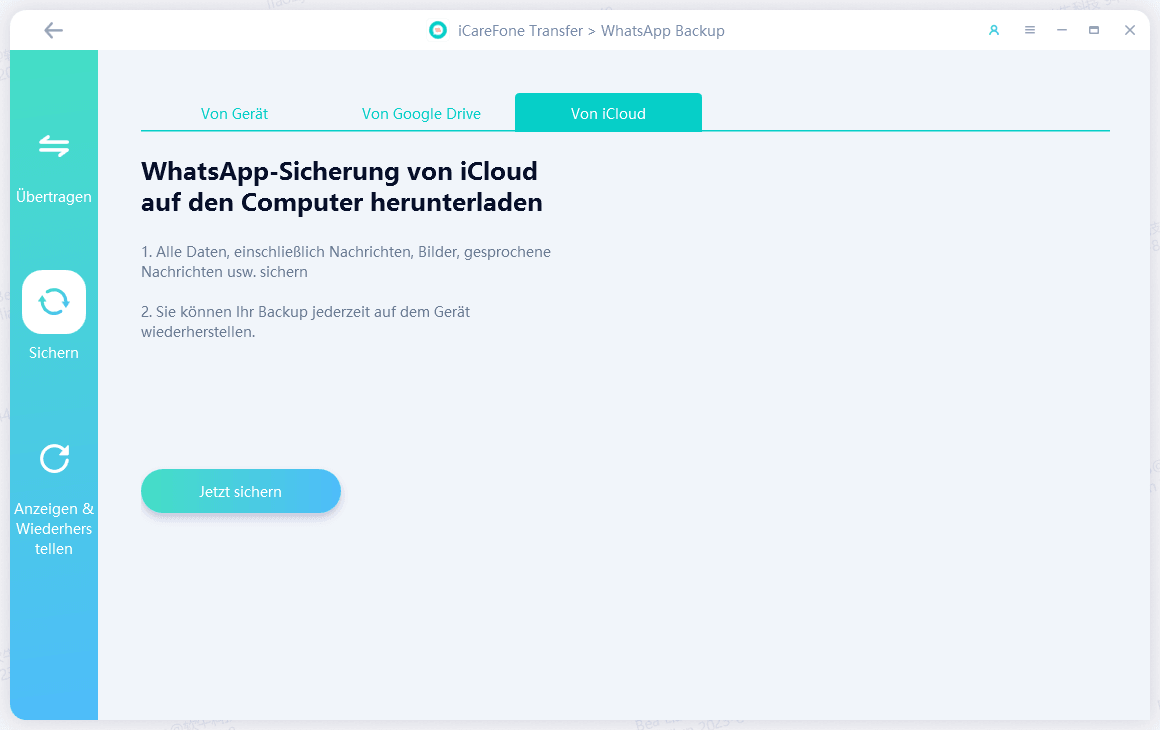Click the Übertragen label text
The height and width of the screenshot is (730, 1160).
(x=53, y=196)
